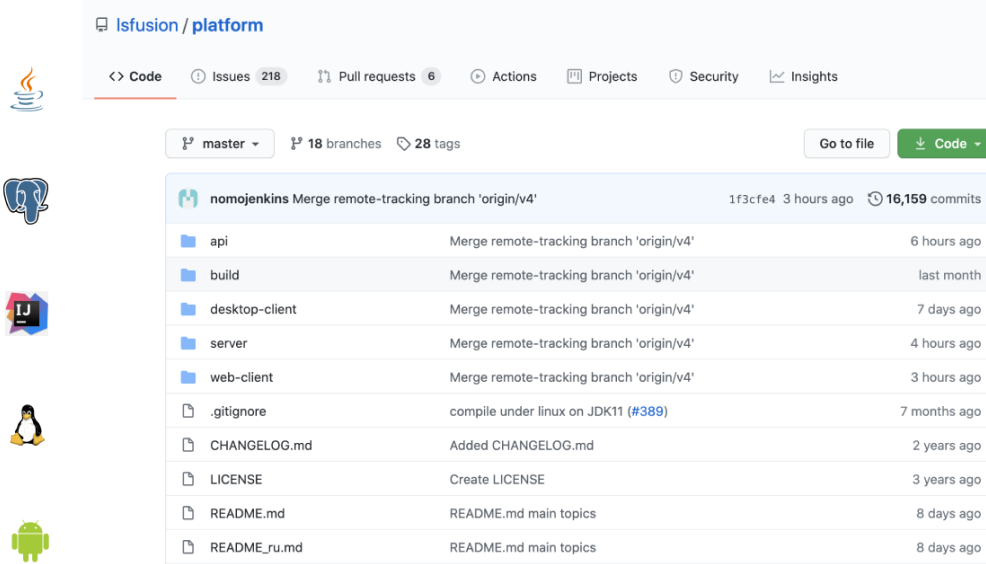Image resolution: width=986 pixels, height=564 pixels.
Task: Click the README.md file icon
Action: (188, 512)
